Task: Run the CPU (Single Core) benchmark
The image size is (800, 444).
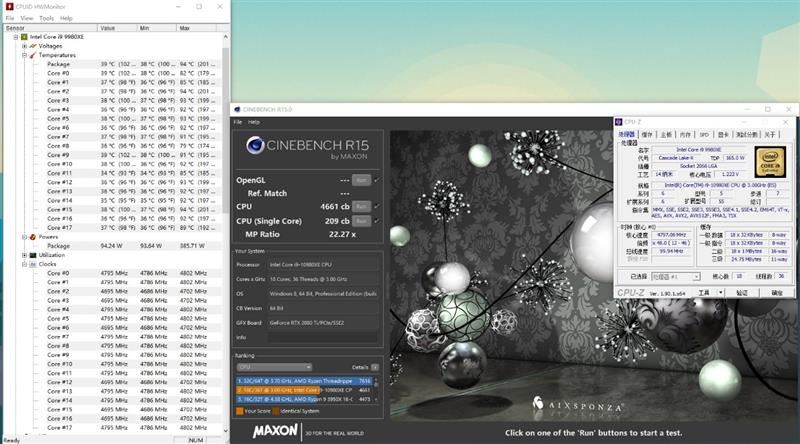Action: (x=361, y=221)
